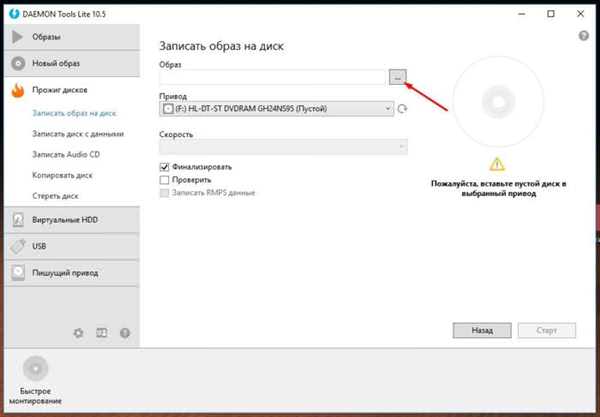Open Виртуальные HDD section
This screenshot has height=417, width=600.
point(72,220)
